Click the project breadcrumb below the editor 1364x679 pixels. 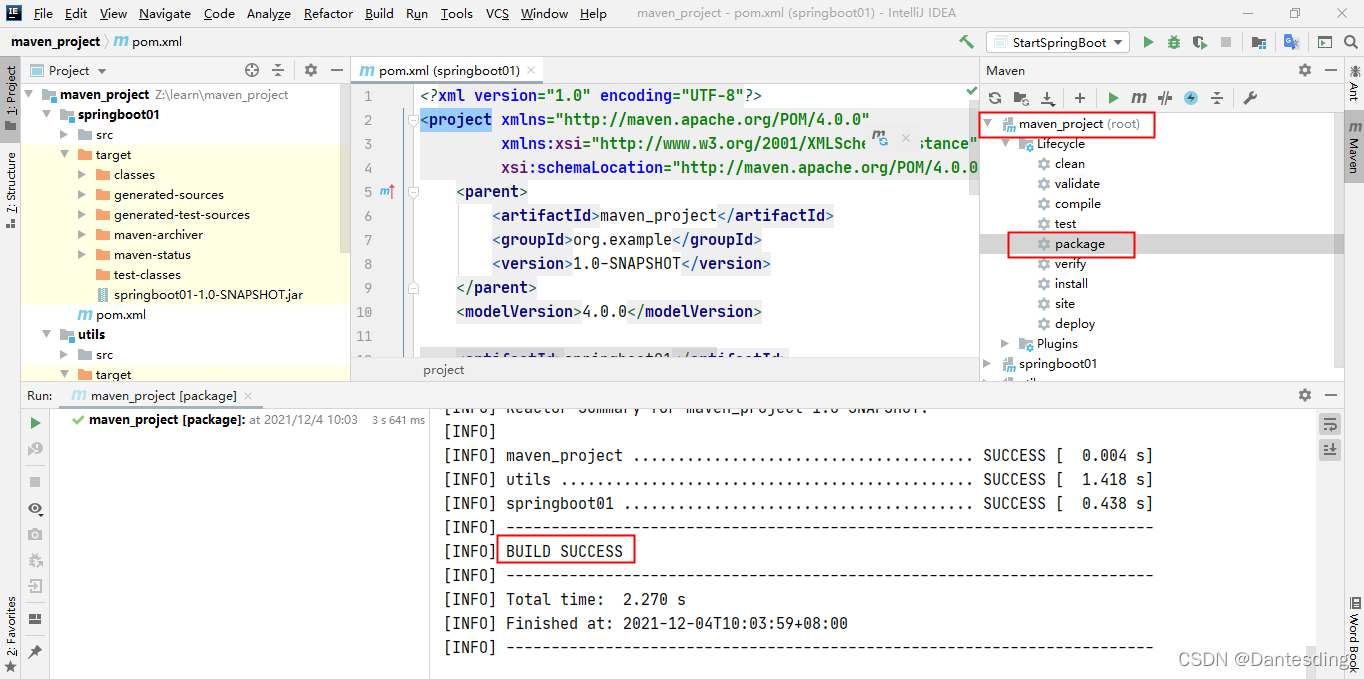tap(444, 370)
